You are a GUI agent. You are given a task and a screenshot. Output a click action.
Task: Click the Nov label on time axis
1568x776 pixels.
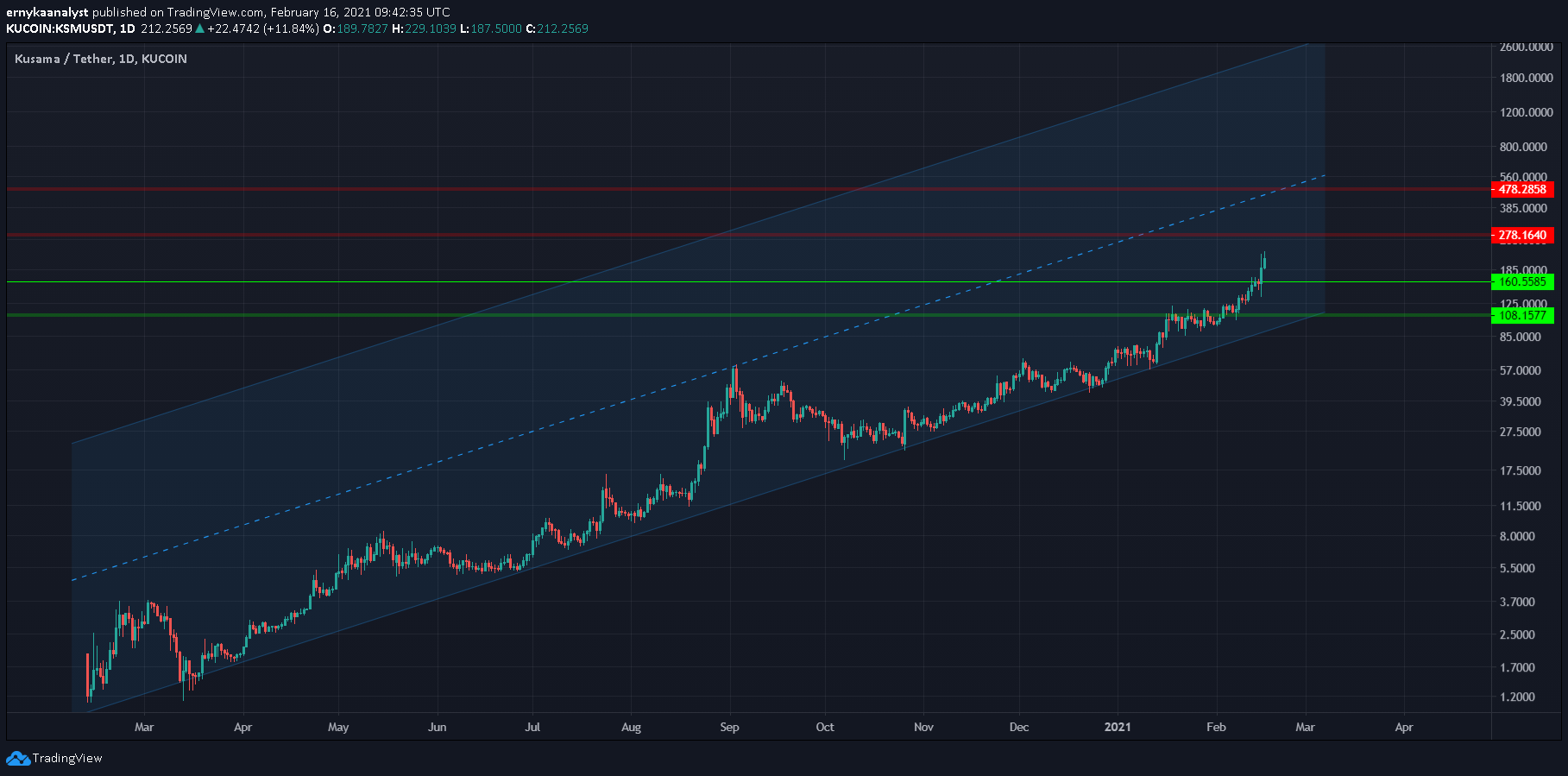pos(924,727)
